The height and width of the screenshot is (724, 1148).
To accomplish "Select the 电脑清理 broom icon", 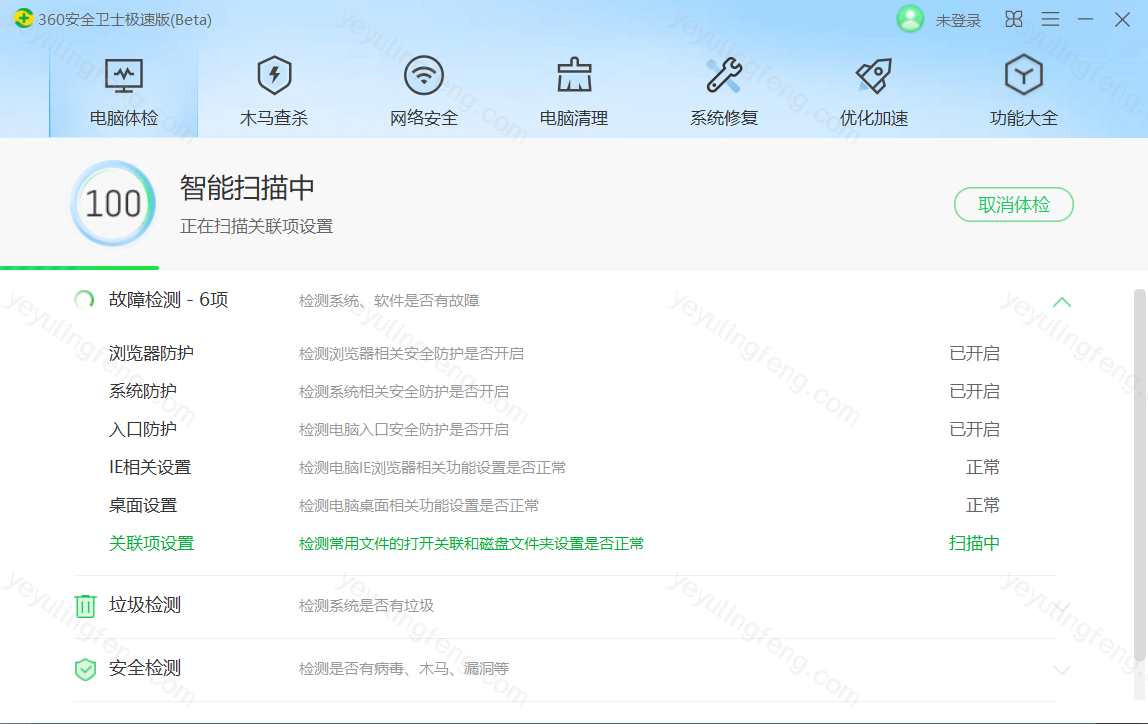I will pyautogui.click(x=574, y=75).
